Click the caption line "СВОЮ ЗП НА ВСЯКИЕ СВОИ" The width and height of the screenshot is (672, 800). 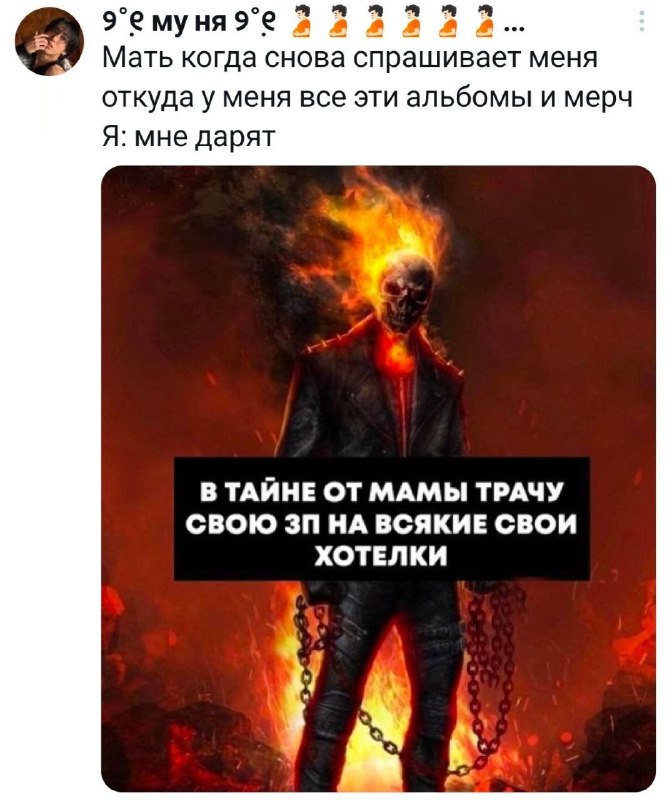pos(381,523)
